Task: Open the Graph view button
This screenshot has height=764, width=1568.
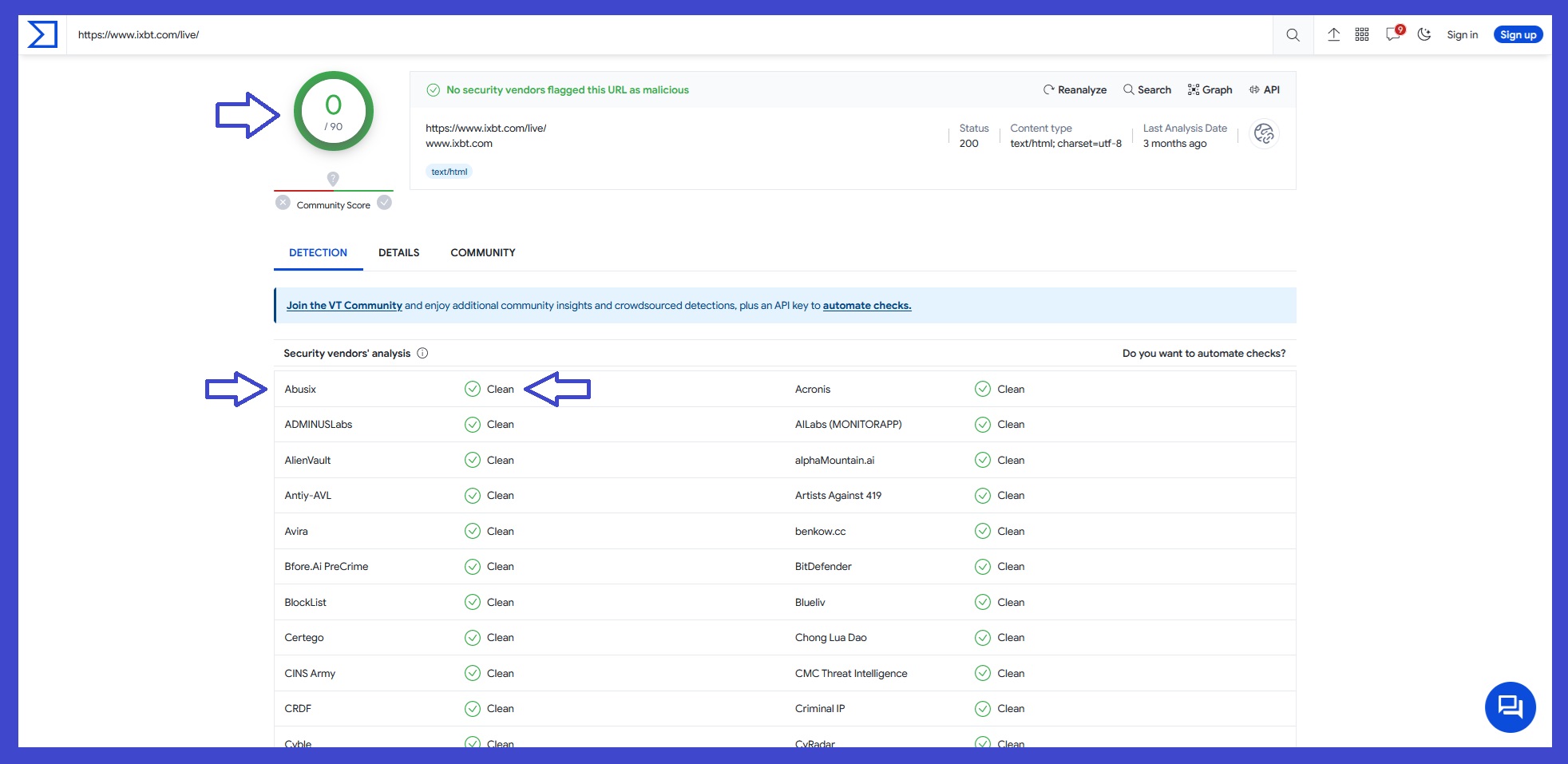Action: [x=1210, y=89]
